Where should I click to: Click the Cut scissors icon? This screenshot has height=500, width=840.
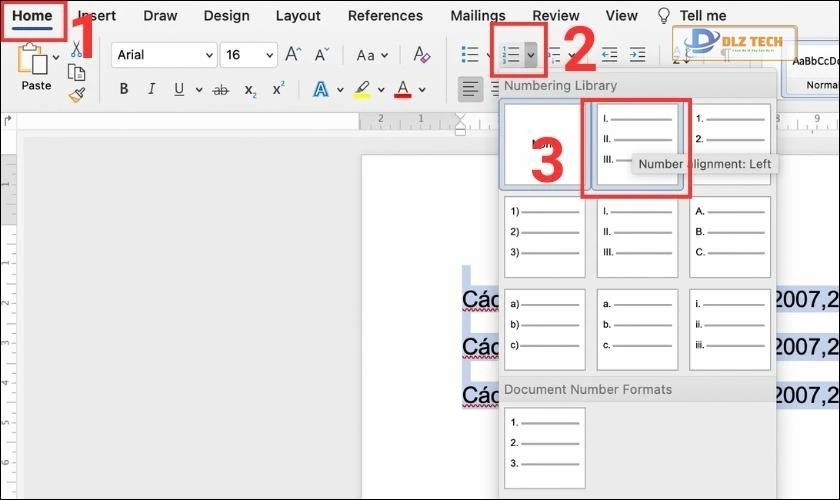76,49
